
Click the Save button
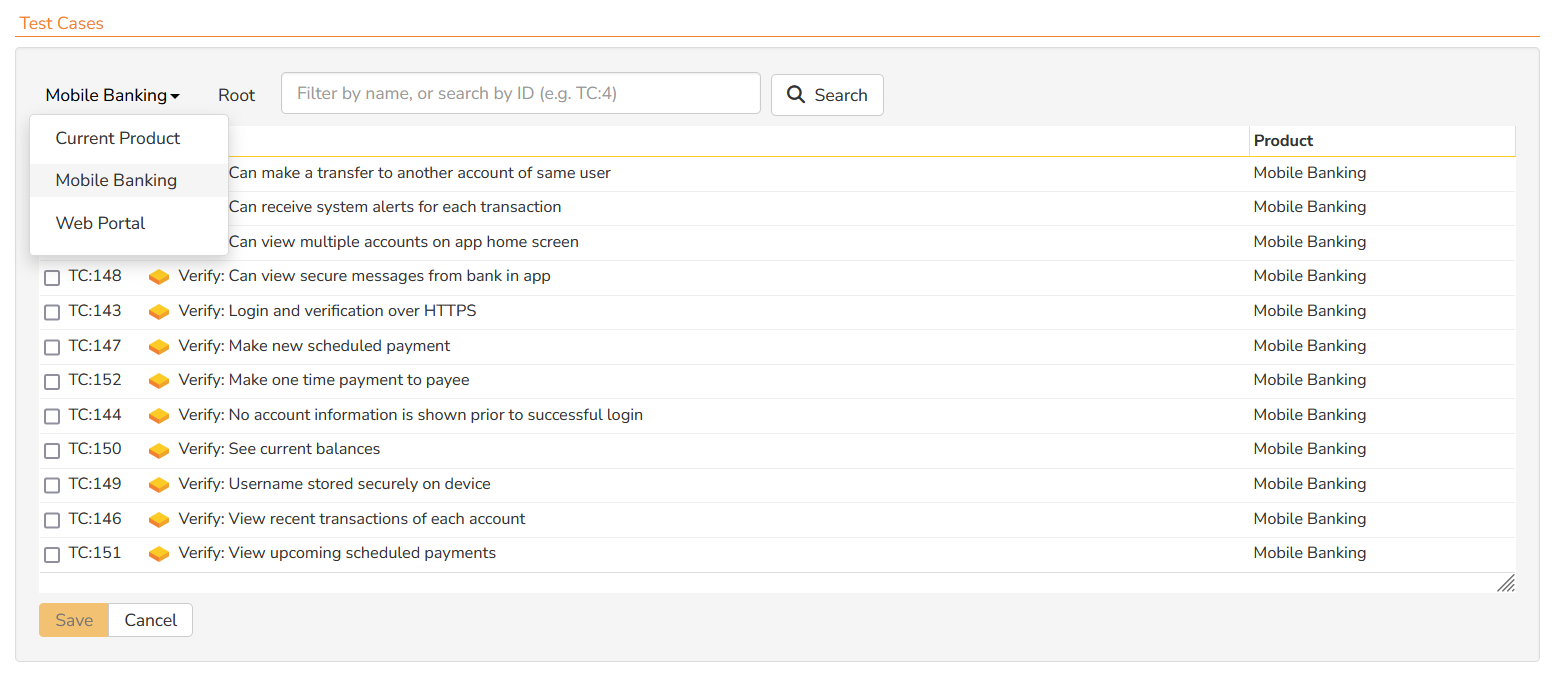click(74, 620)
